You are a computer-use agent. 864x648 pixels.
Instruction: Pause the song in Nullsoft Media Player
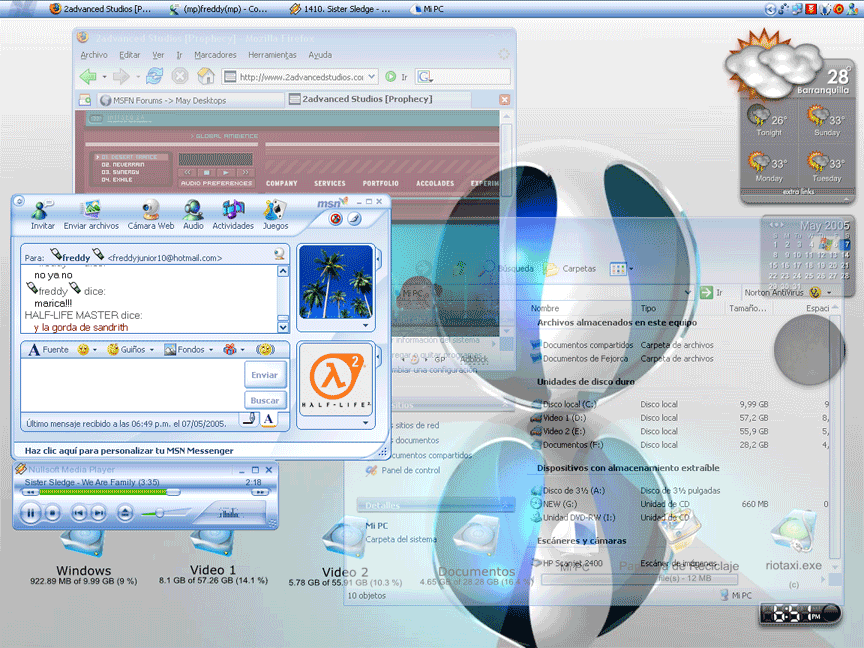pos(30,513)
